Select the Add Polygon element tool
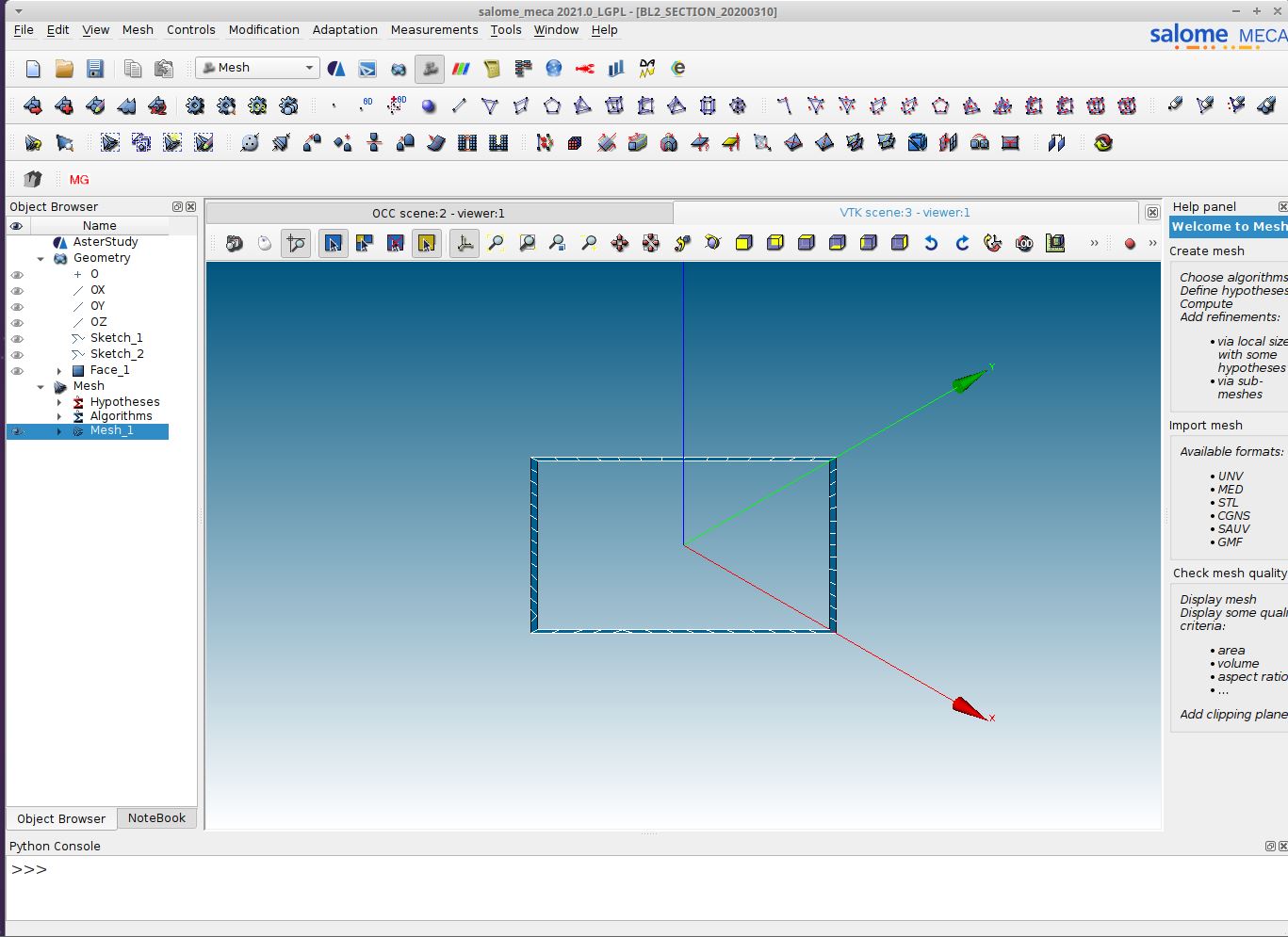The image size is (1288, 937). point(552,105)
